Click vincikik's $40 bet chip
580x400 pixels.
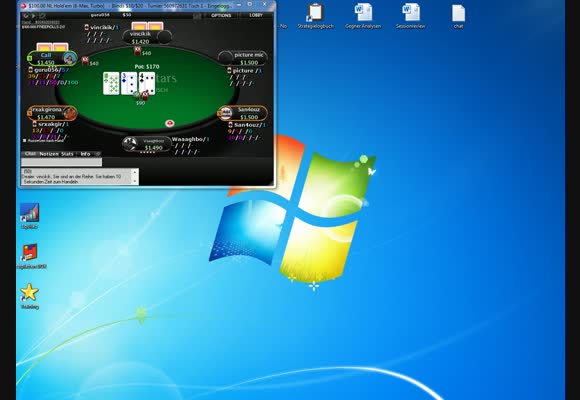pos(138,51)
